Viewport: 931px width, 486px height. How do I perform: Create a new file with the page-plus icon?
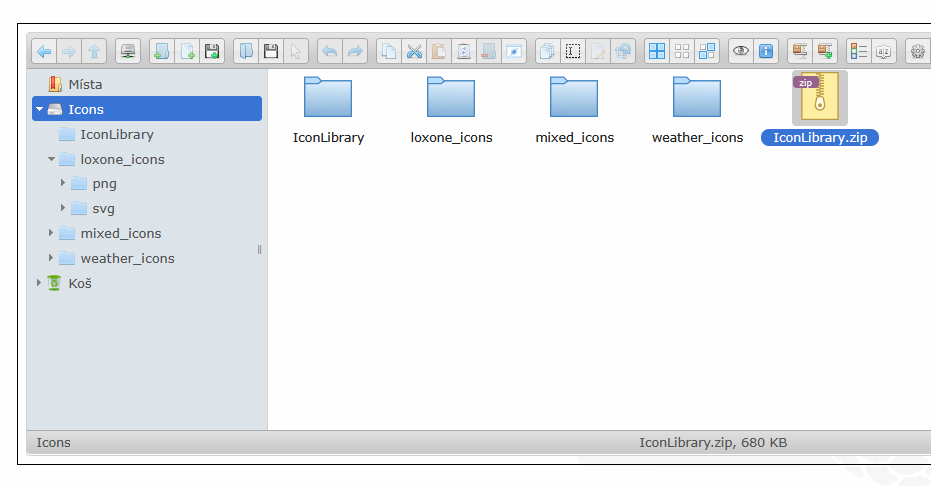(187, 52)
